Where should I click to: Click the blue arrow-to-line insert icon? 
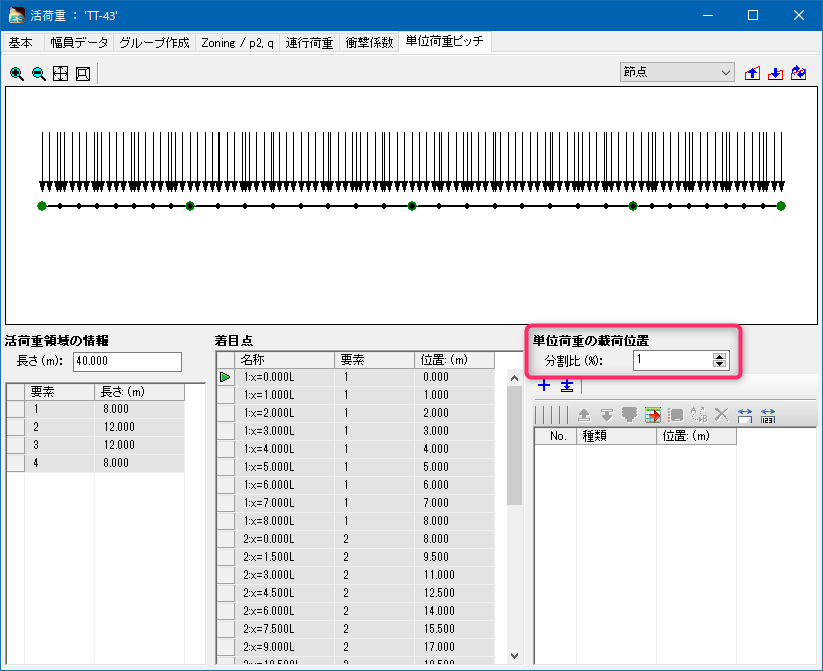tap(567, 385)
